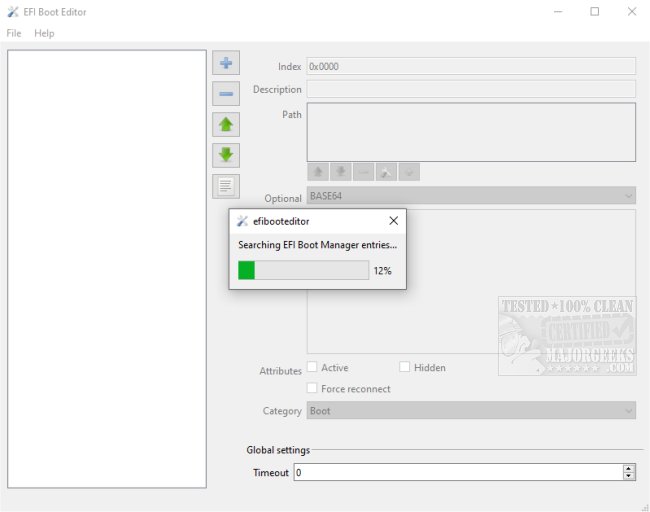Click the small dropdown arrow in Path toolbar
The height and width of the screenshot is (512, 650).
point(408,172)
